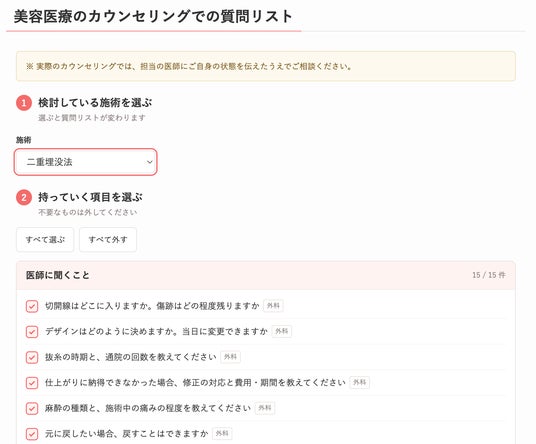
Task: Open the 施術 dropdown showing 二重埋没法
Action: [85, 162]
